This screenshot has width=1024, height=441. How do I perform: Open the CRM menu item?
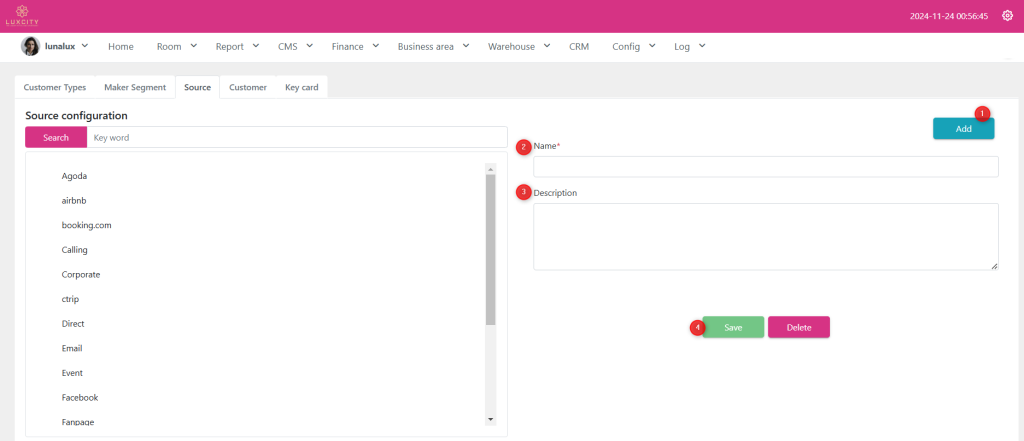[x=579, y=46]
